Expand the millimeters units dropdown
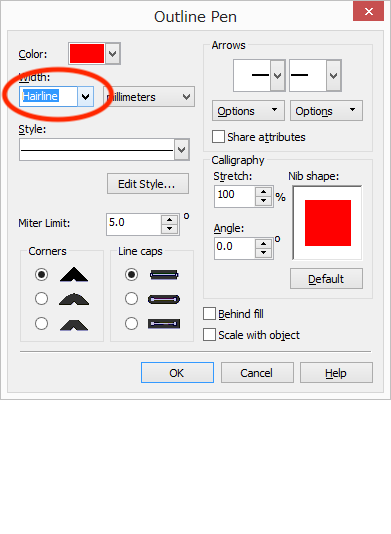 tap(149, 97)
